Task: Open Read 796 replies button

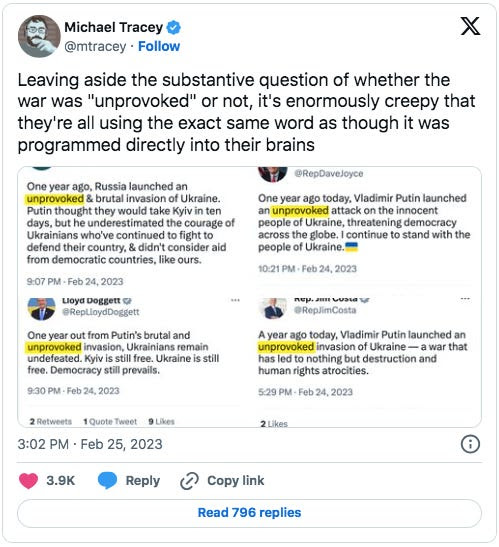Action: click(249, 513)
